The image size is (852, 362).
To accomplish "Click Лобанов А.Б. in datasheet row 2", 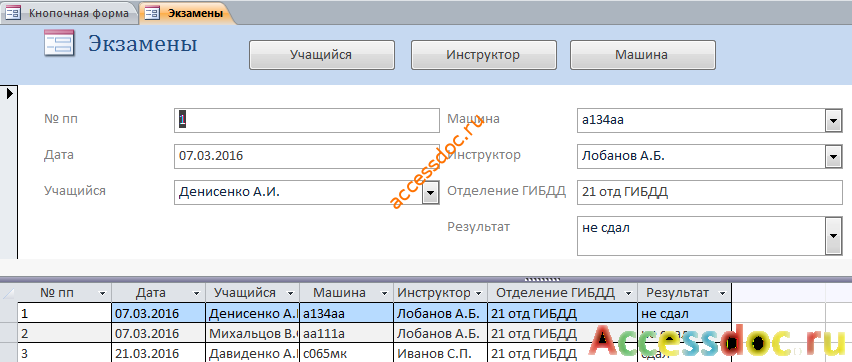I will click(441, 333).
